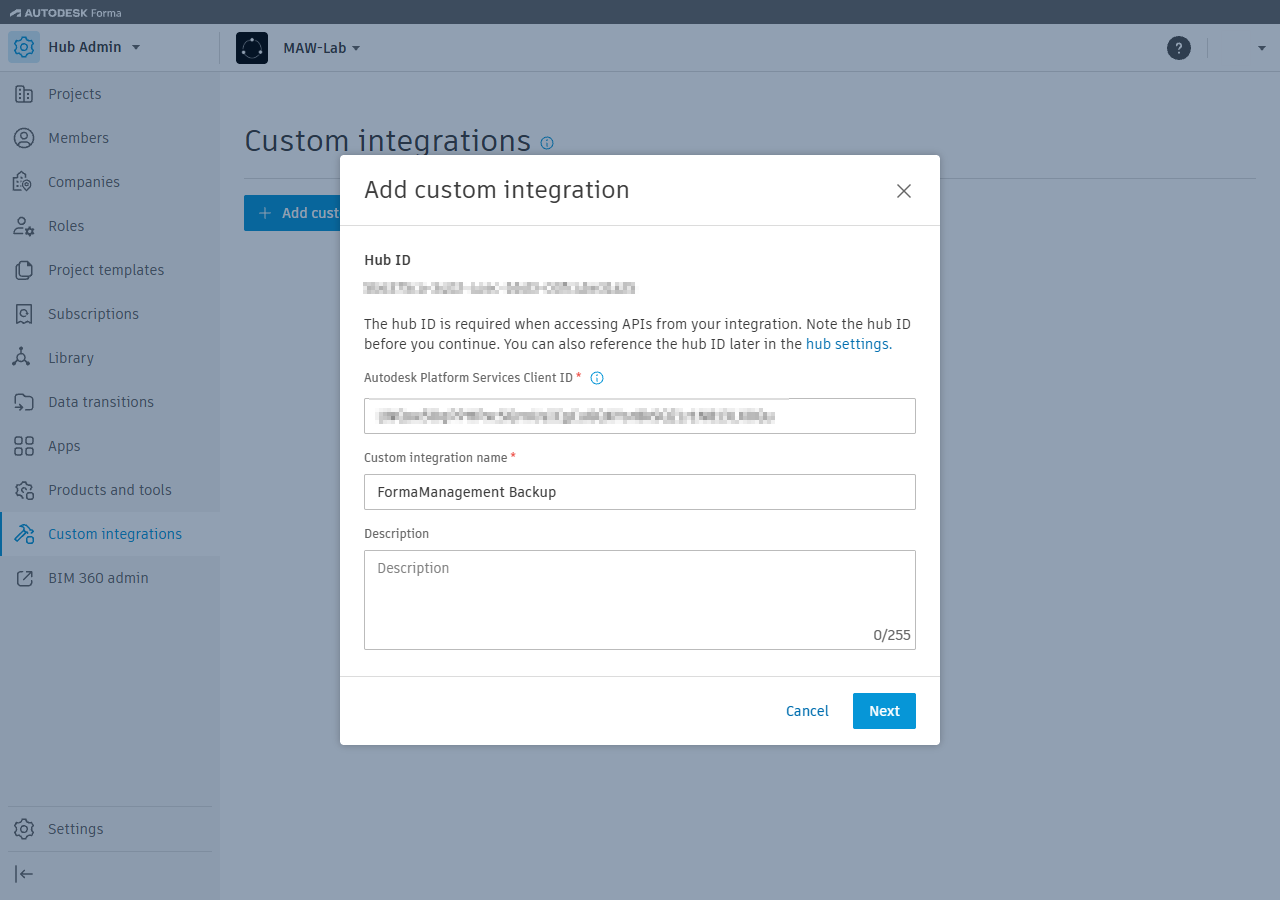Open the Roles icon
Image resolution: width=1280 pixels, height=900 pixels.
[x=24, y=226]
